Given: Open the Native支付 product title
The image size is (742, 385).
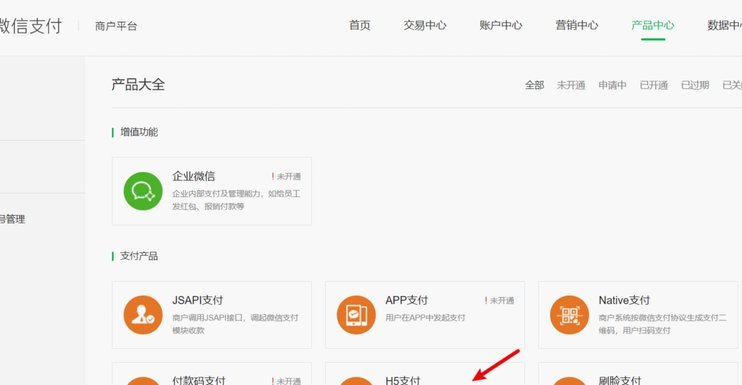Looking at the screenshot, I should click(624, 300).
